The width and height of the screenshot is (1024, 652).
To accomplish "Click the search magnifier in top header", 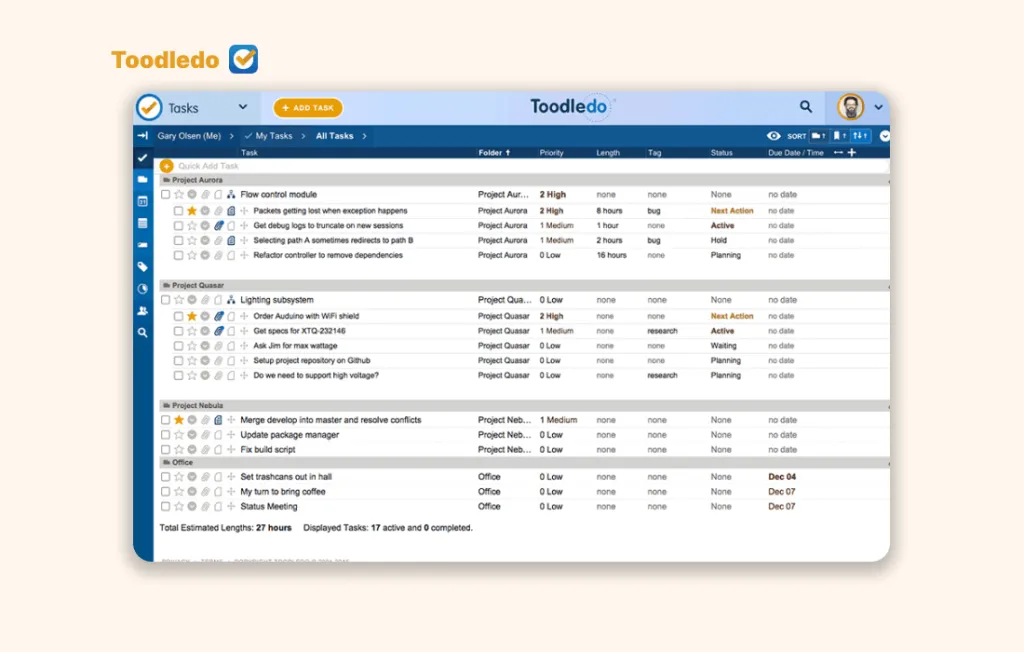I will coord(806,107).
